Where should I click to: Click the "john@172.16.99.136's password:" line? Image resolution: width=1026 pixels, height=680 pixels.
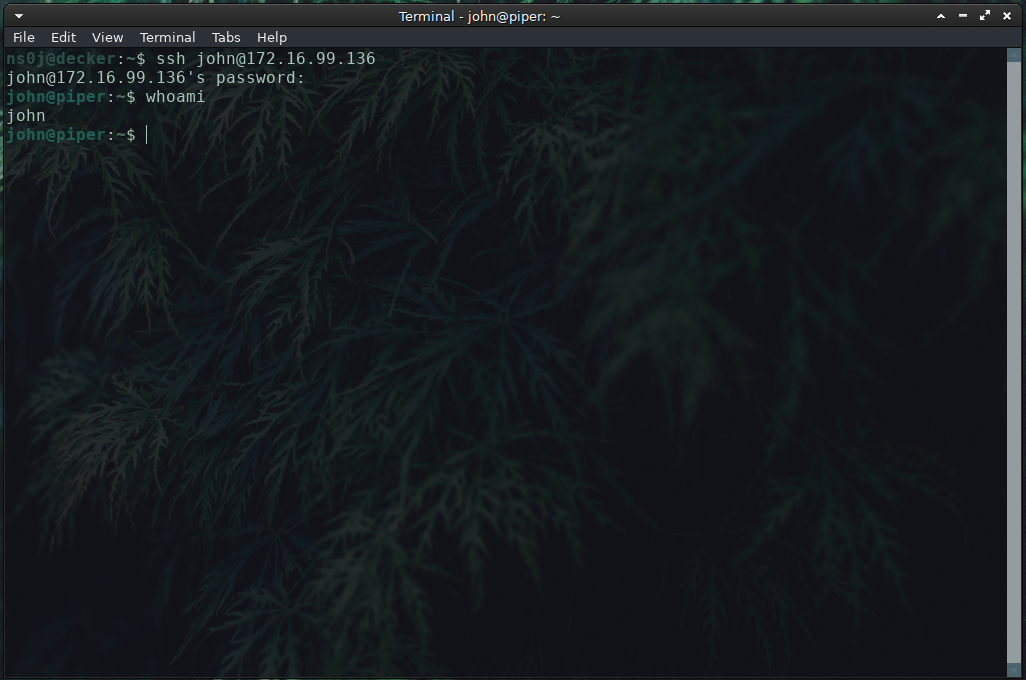[x=156, y=78]
